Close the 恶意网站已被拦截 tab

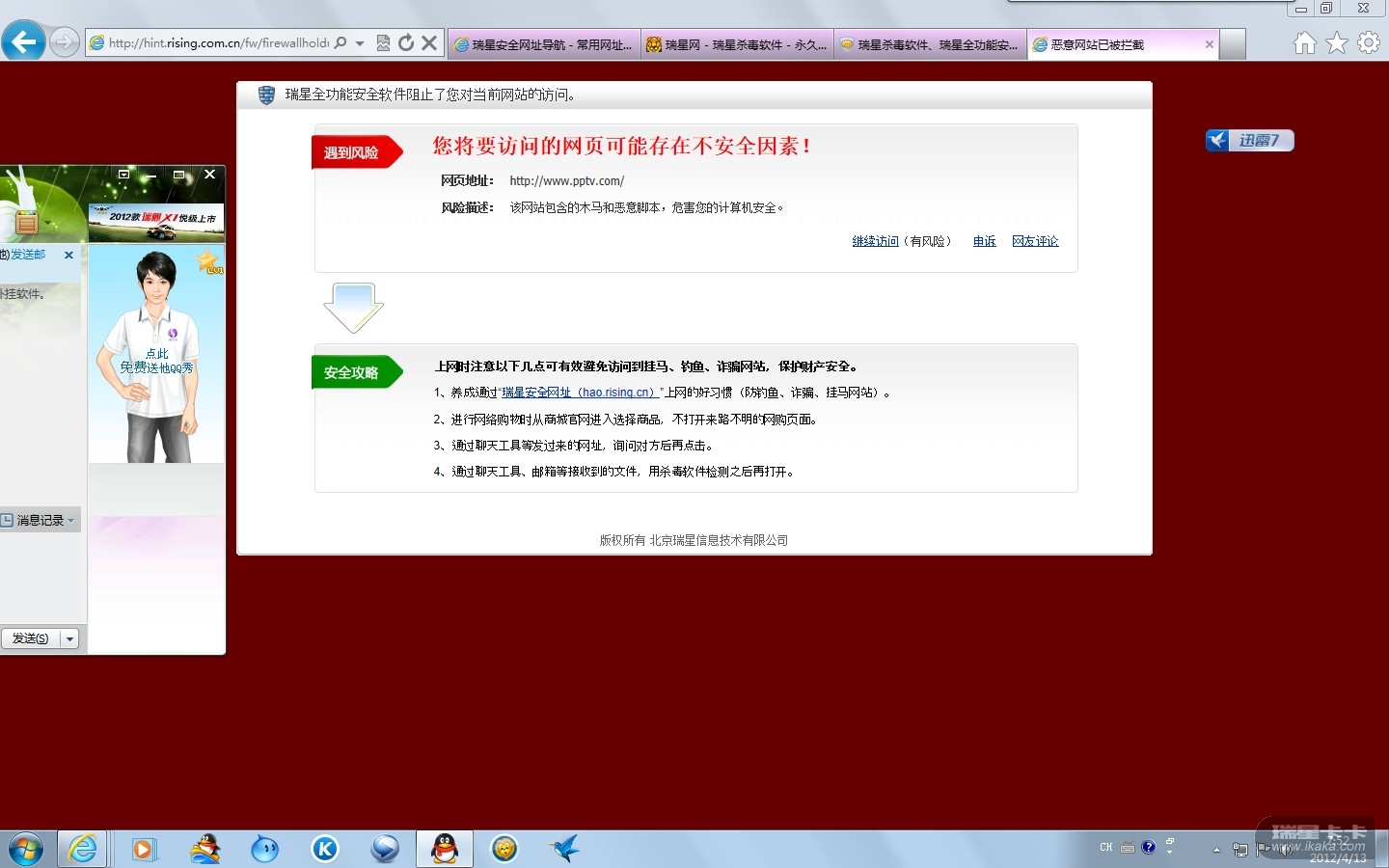1210,44
